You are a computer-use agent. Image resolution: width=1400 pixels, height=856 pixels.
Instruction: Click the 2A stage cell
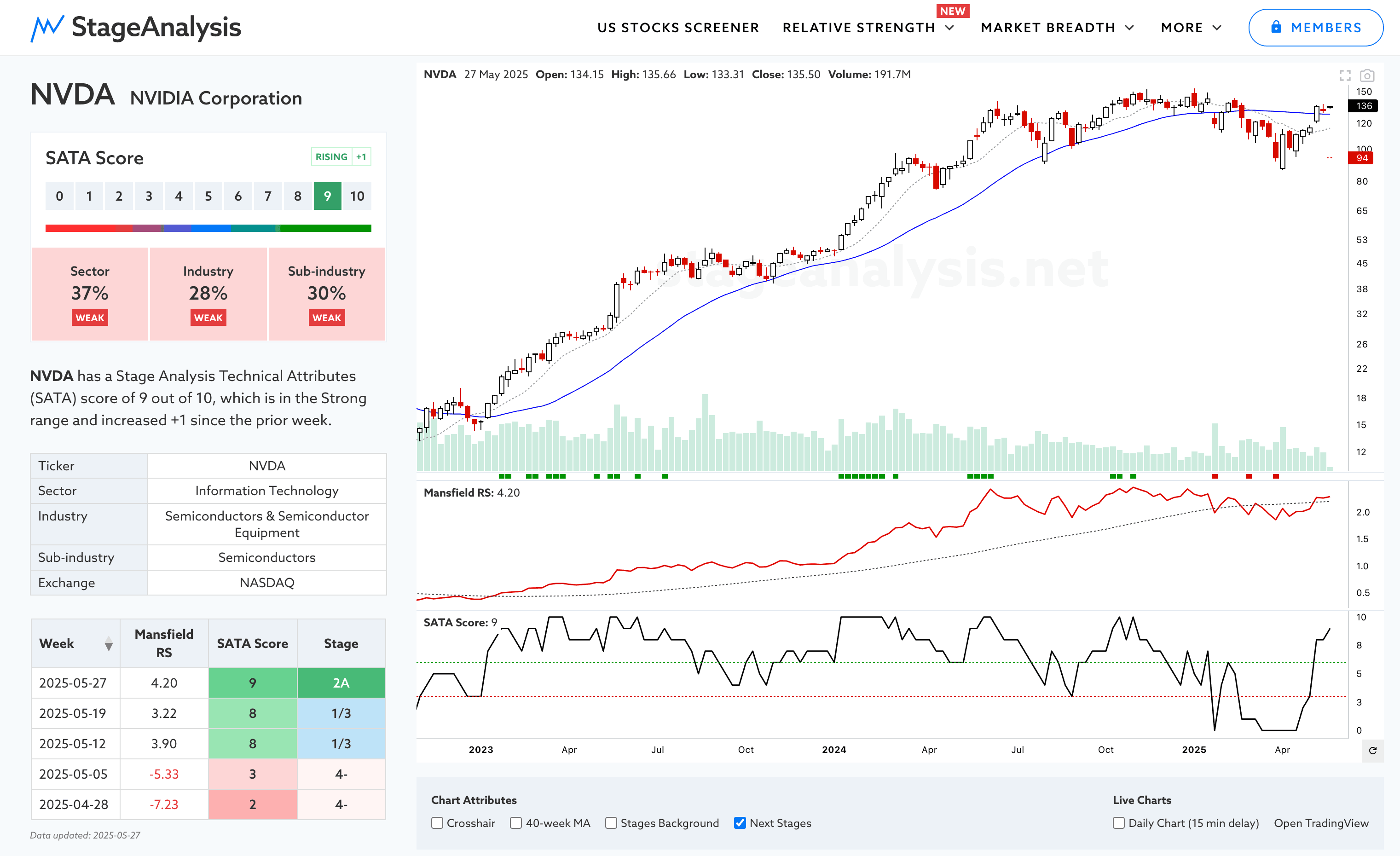[x=341, y=683]
